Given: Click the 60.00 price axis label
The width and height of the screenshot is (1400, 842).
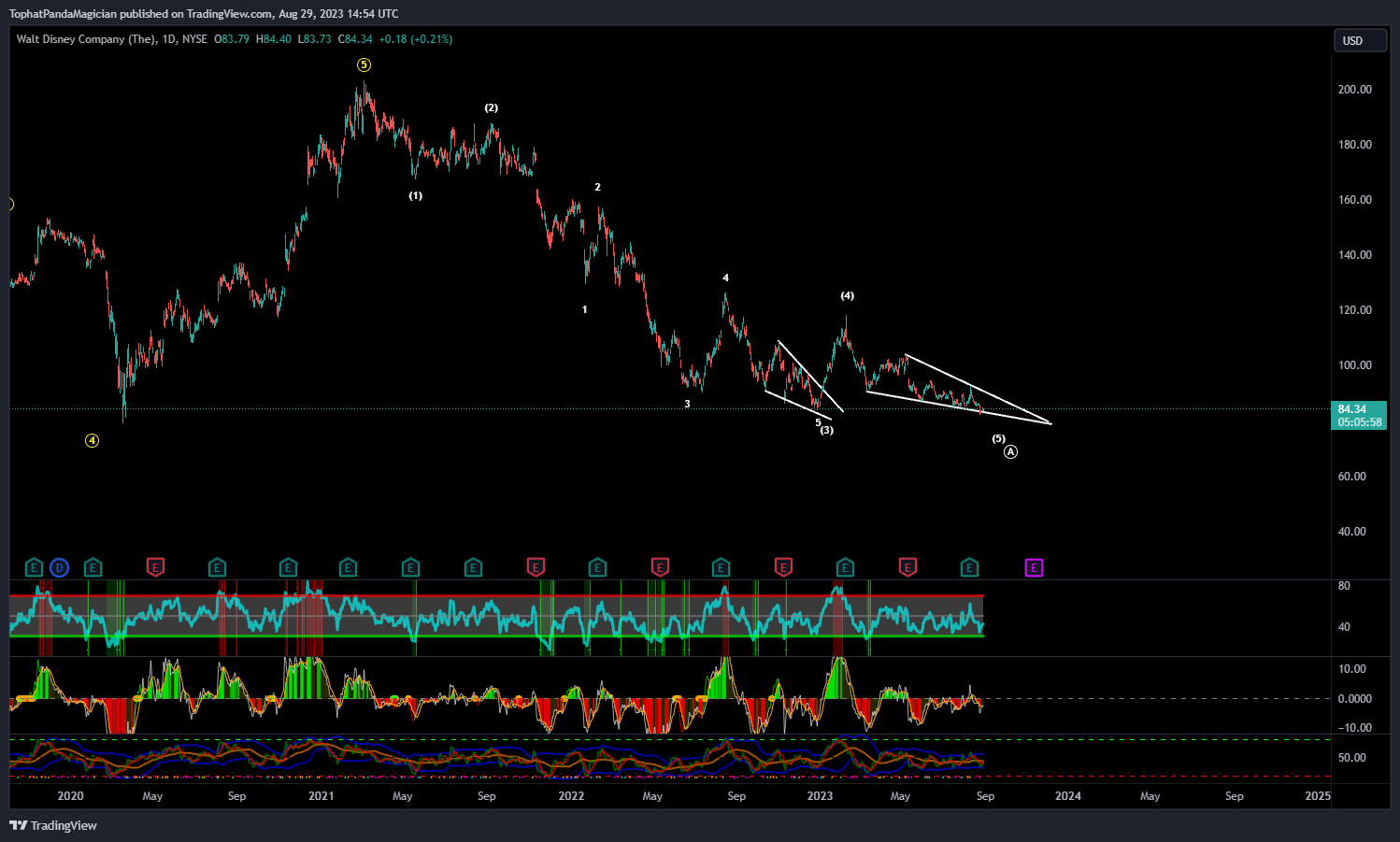Looking at the screenshot, I should tap(1352, 477).
